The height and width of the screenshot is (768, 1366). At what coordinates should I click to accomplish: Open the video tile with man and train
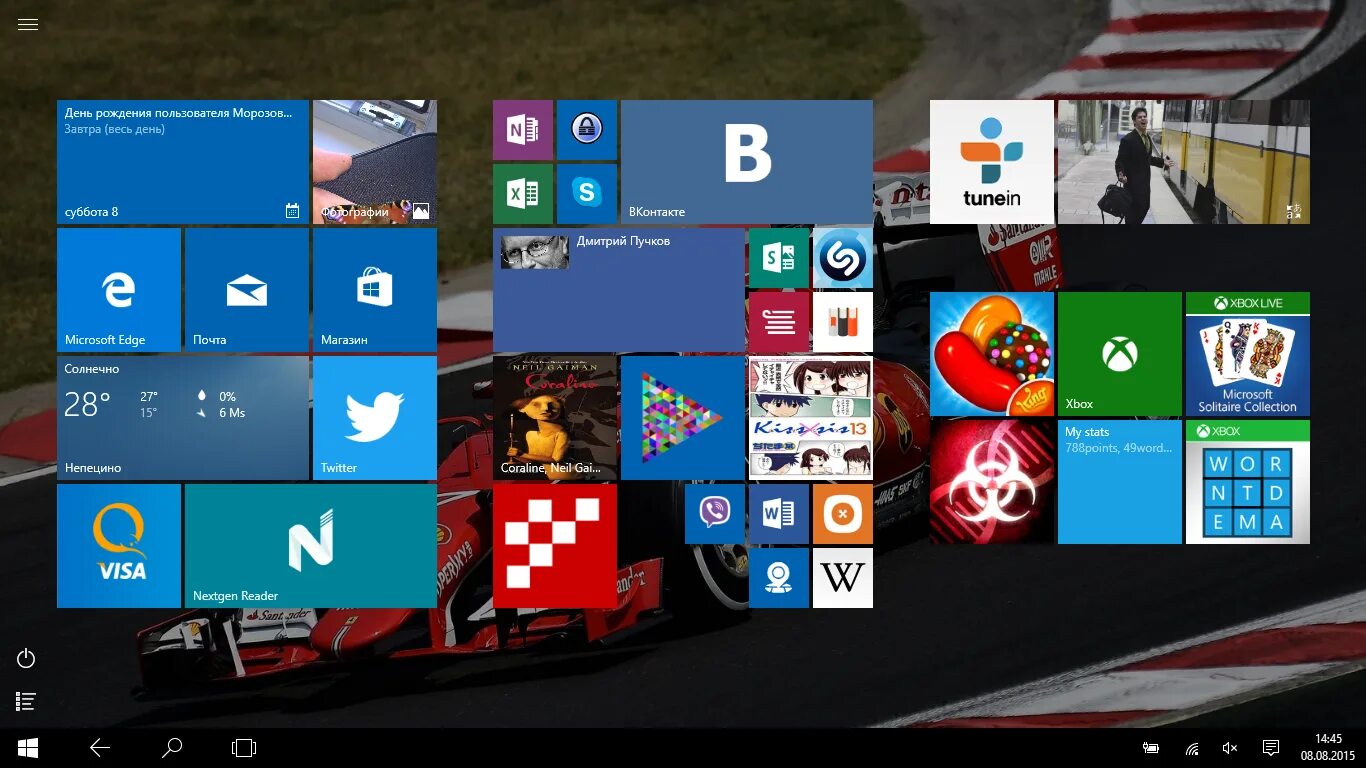[1184, 162]
